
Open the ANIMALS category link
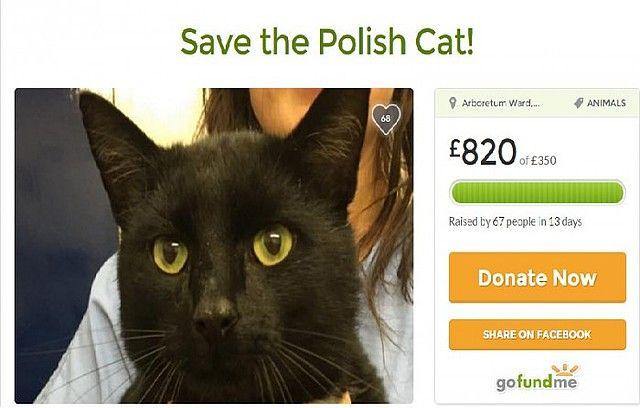606,103
